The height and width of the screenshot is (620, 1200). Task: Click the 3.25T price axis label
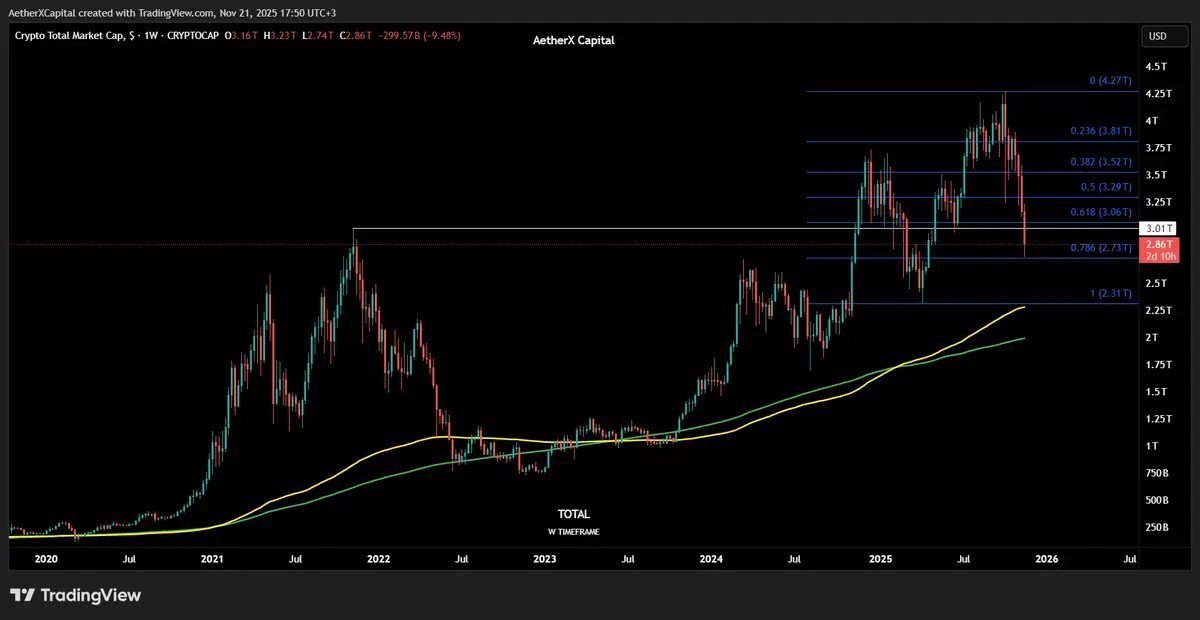[1159, 202]
